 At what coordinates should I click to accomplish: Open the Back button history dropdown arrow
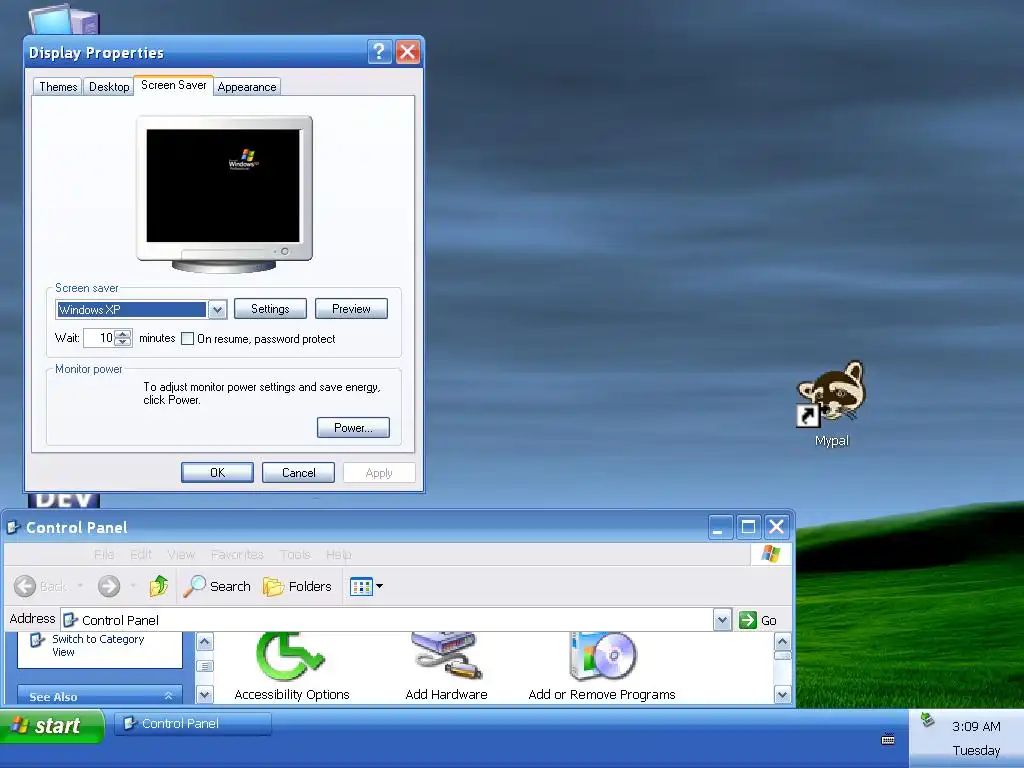click(80, 586)
